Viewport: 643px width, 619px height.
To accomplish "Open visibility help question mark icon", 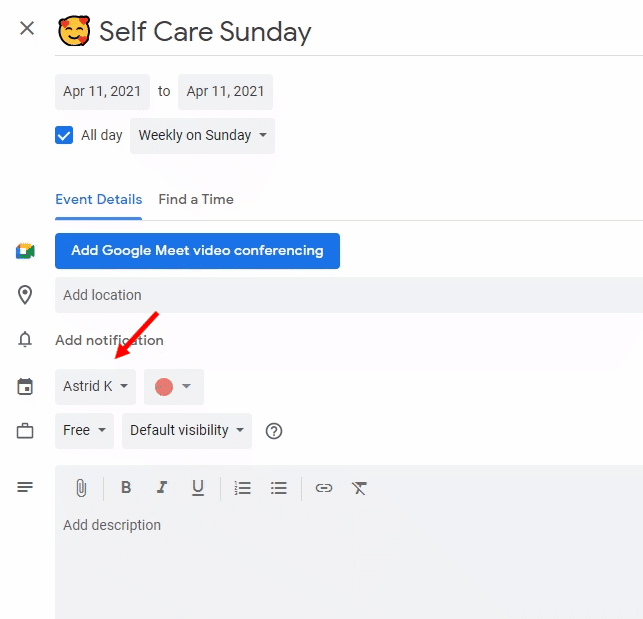I will 274,431.
